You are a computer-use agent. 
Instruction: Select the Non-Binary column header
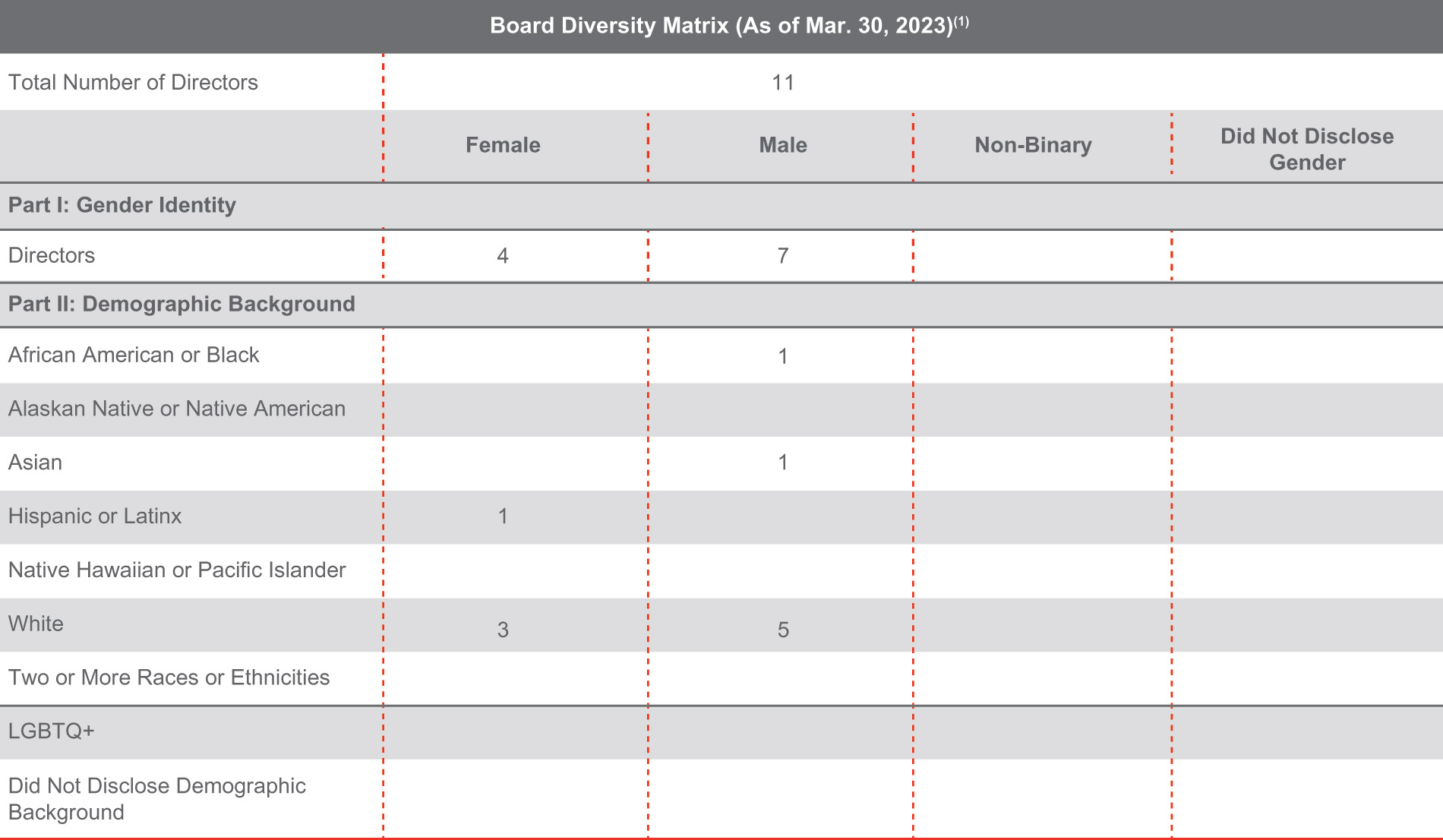tap(1033, 145)
